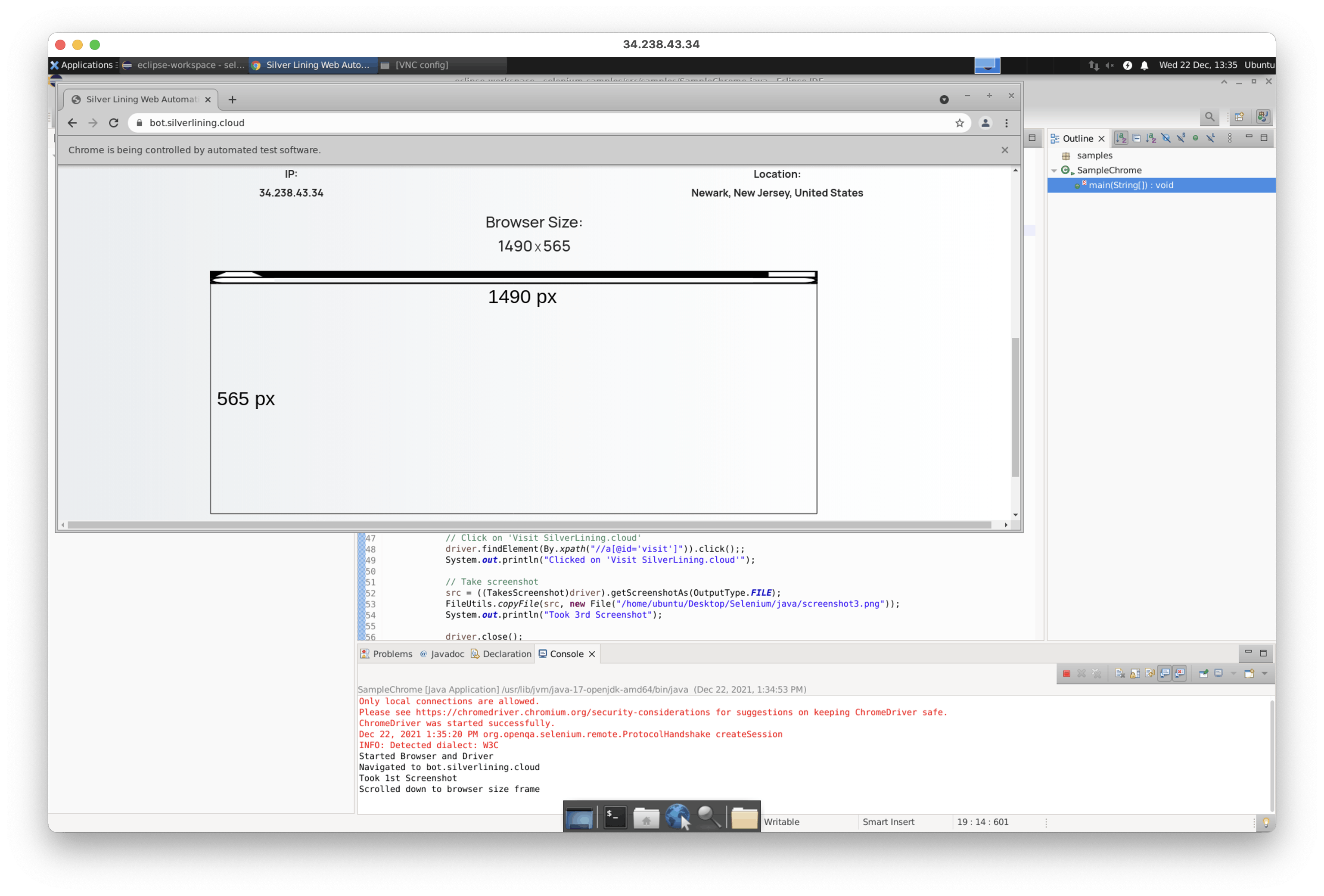This screenshot has width=1324, height=896.
Task: Open terminal from bottom dock
Action: [x=615, y=818]
